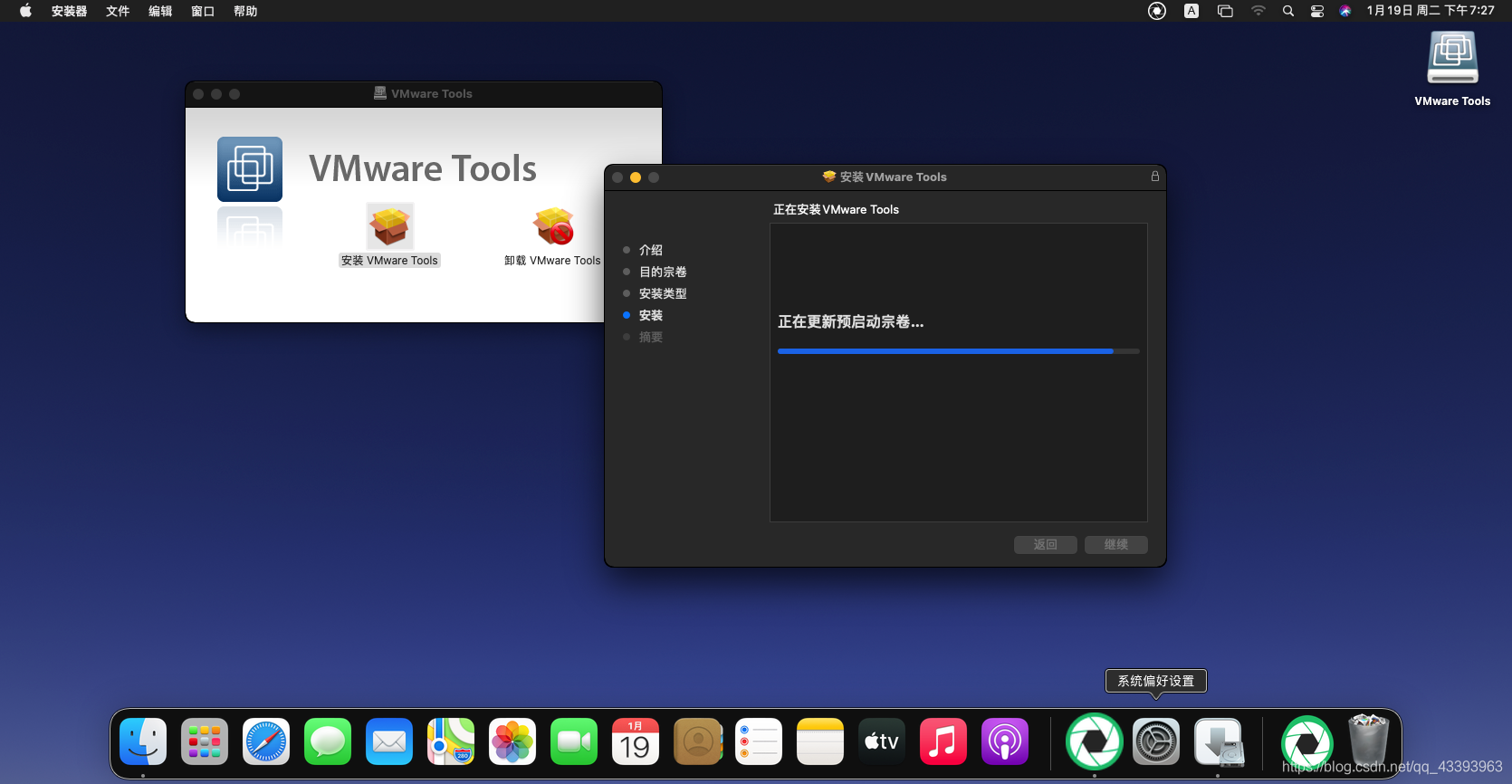Open Contacts from the Dock

698,742
